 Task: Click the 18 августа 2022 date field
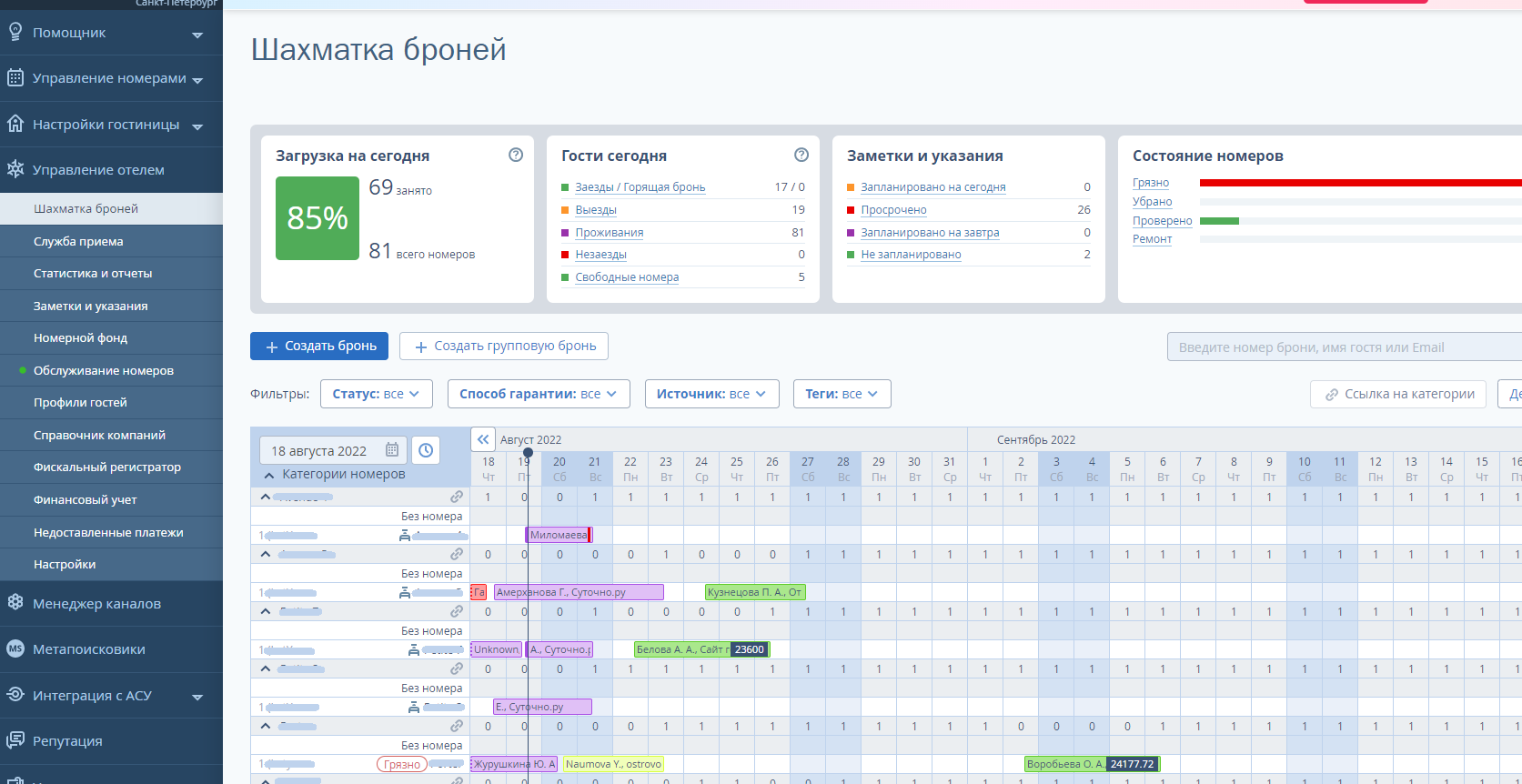pos(333,450)
